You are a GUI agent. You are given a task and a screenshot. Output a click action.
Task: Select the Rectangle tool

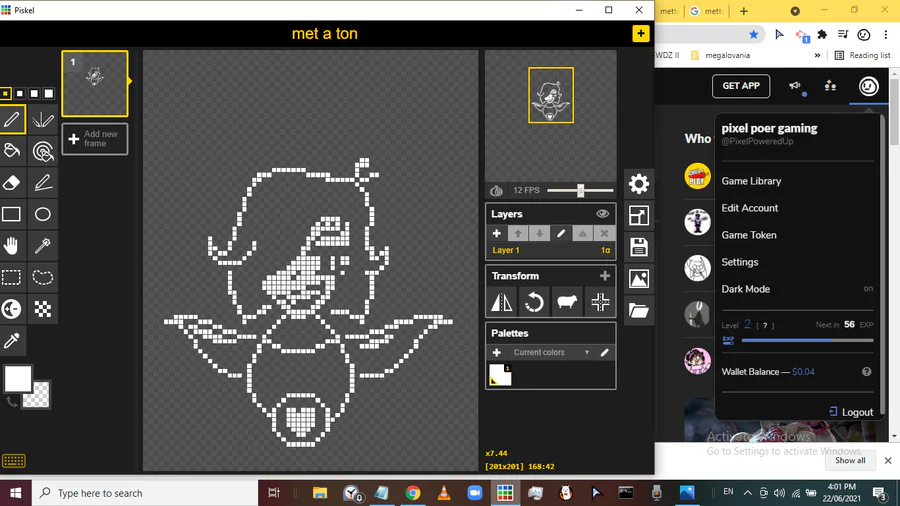click(x=11, y=215)
